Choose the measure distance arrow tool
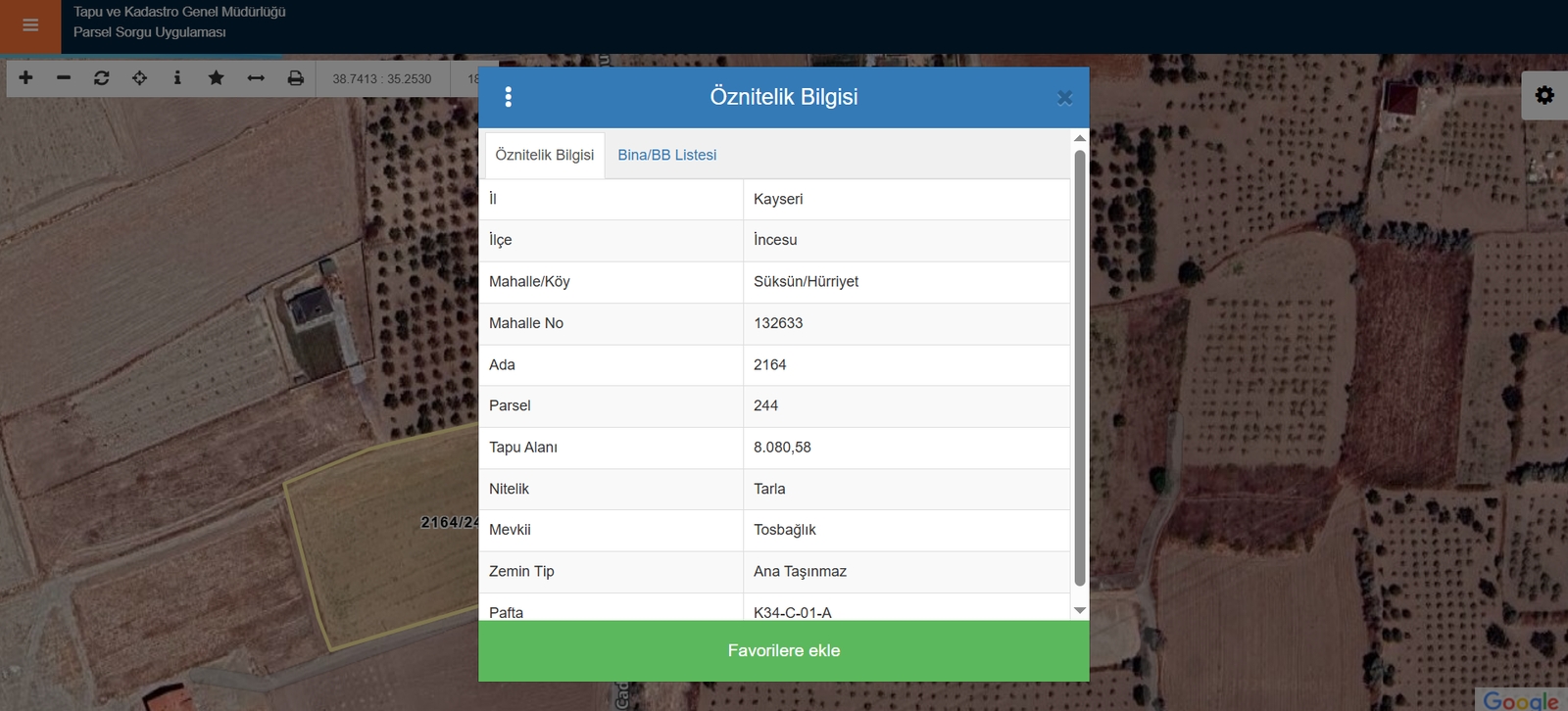This screenshot has height=711, width=1568. [256, 77]
